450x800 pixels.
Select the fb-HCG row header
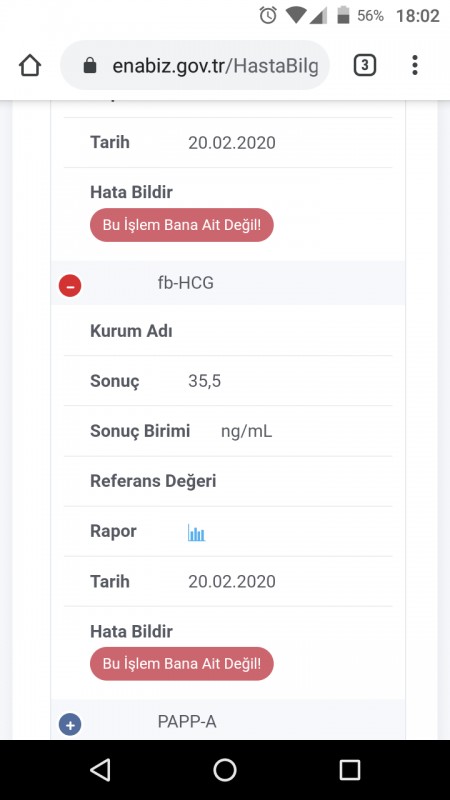[228, 283]
